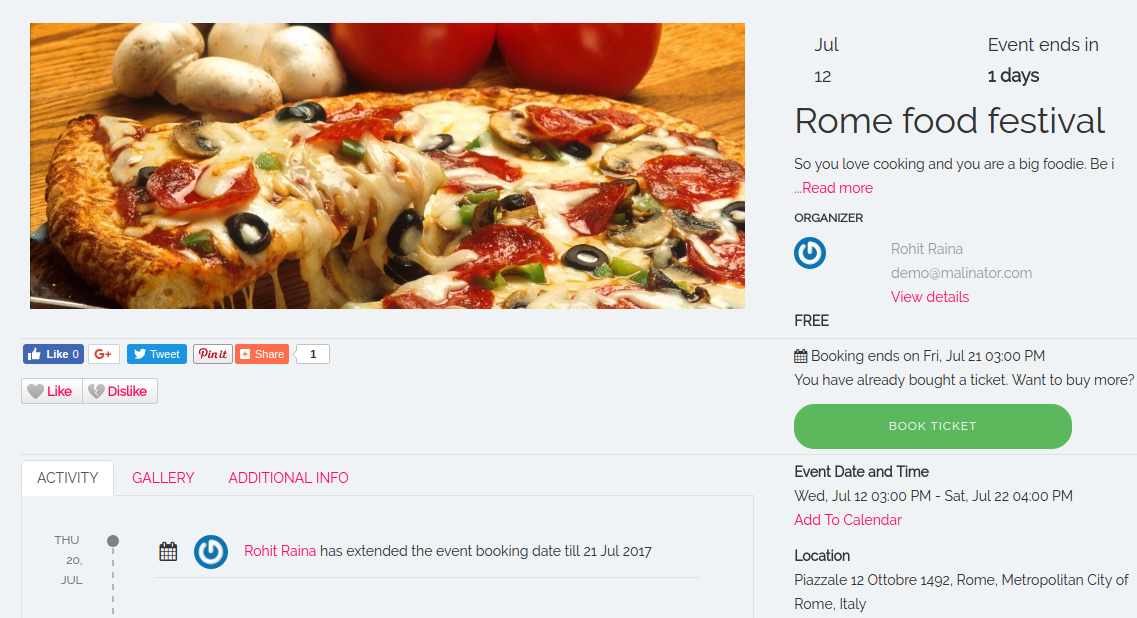Click the organizer avatar beside Rohit Raina
The height and width of the screenshot is (618, 1137).
(x=810, y=253)
